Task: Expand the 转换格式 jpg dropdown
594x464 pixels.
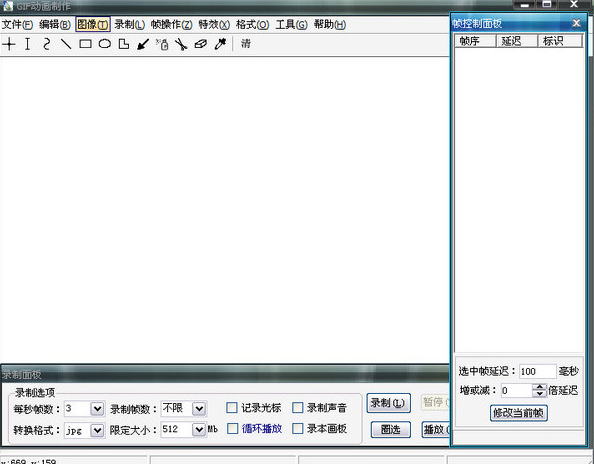Action: (97, 430)
